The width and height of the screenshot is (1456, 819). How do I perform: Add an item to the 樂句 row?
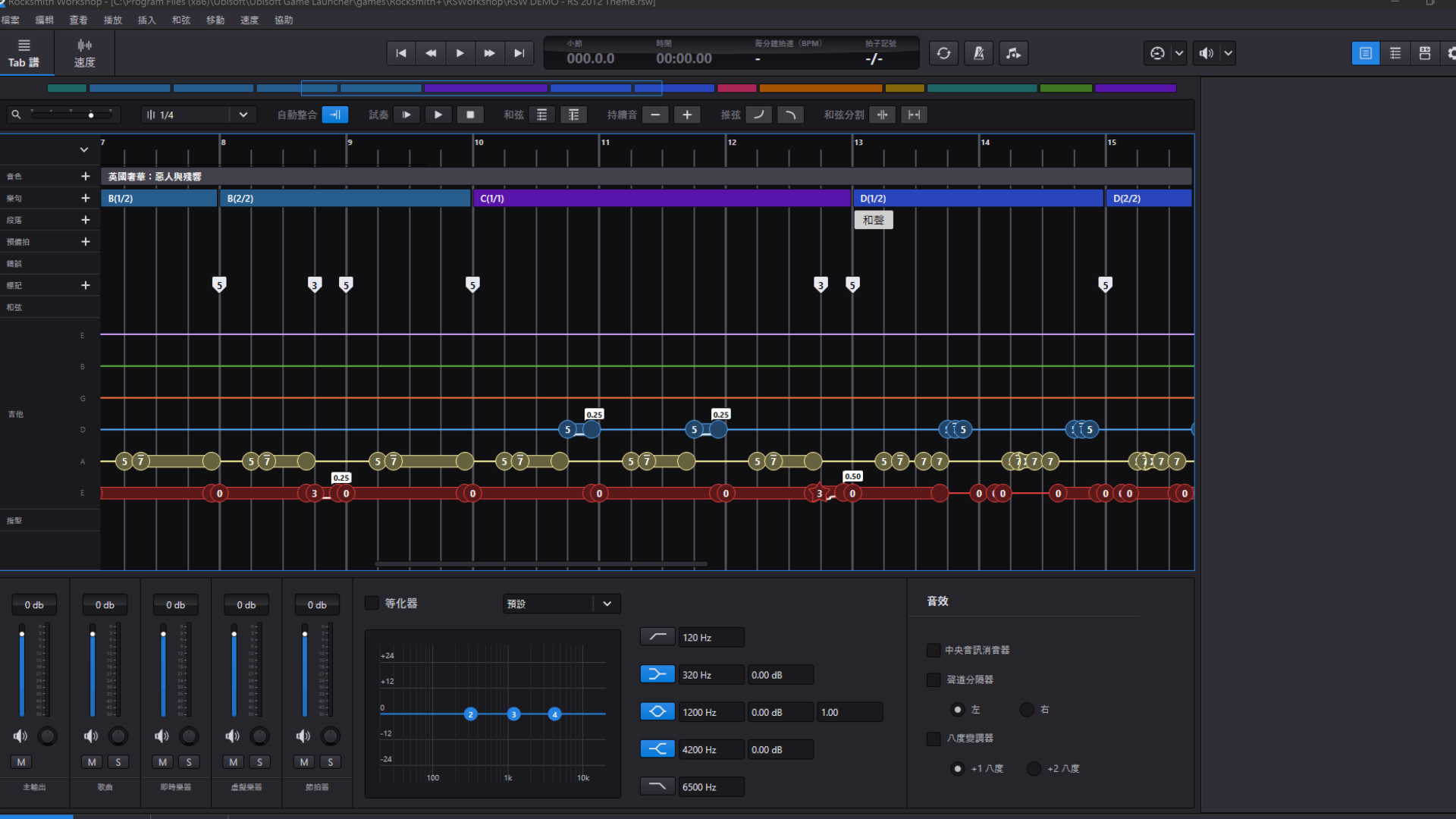(86, 198)
